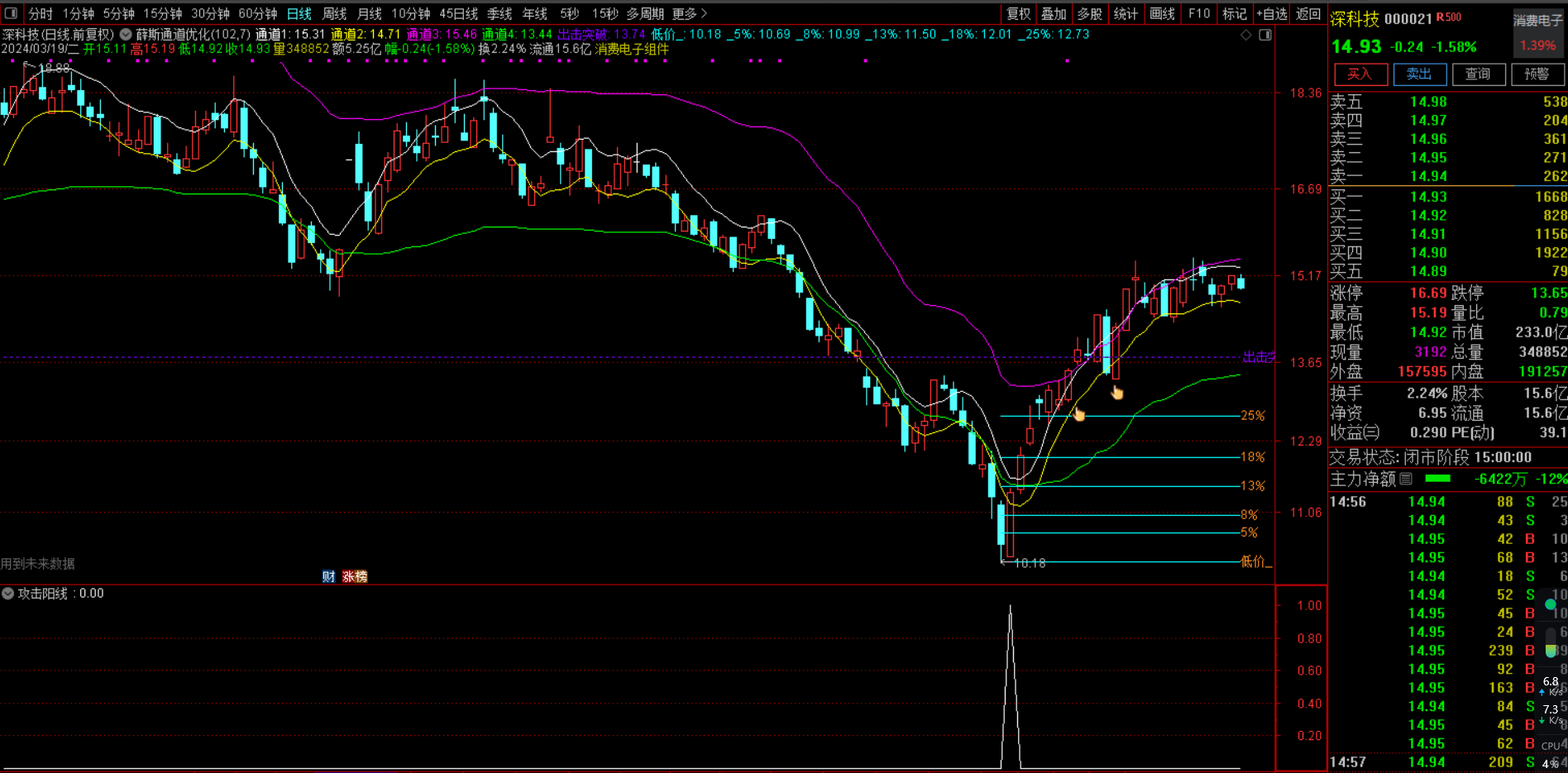Screen dimensions: 1568x773
Task: Select the 30分钟 period
Action: coord(210,13)
